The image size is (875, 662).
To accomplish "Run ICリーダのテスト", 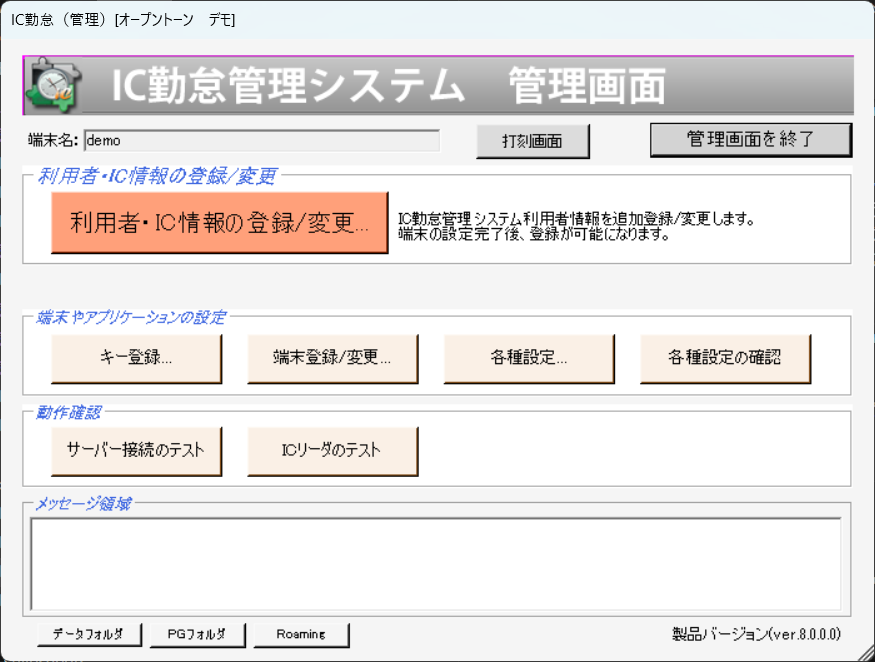I will point(333,451).
